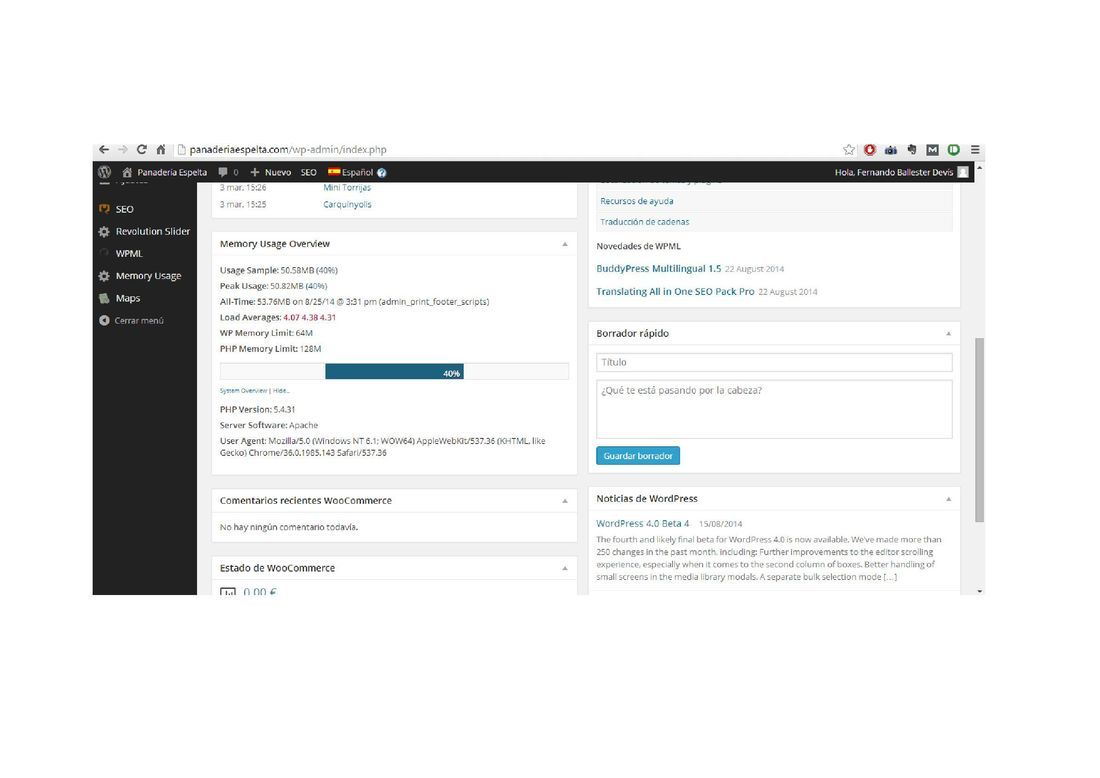
Task: Click the scrollbar down arrow
Action: (x=979, y=591)
